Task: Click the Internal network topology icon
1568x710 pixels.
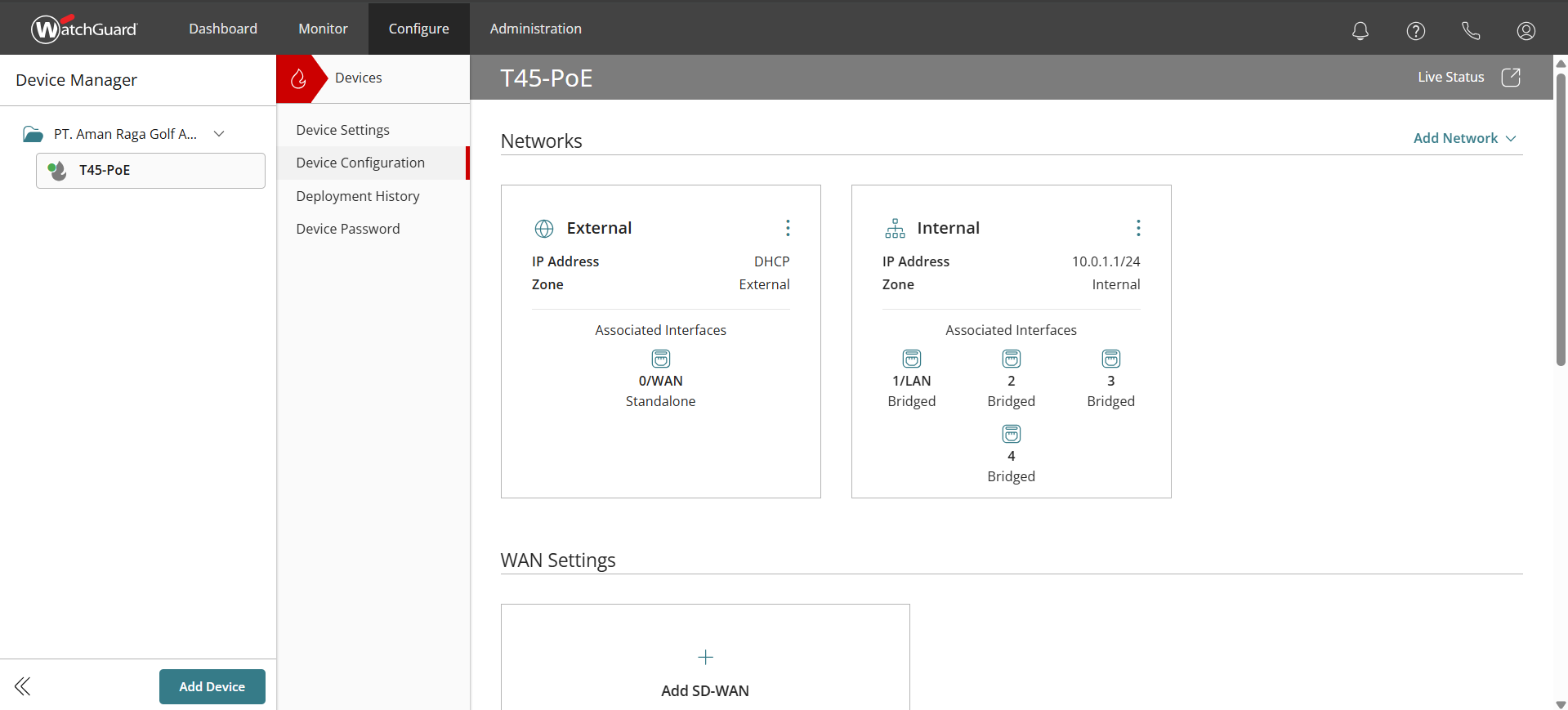Action: [x=895, y=228]
